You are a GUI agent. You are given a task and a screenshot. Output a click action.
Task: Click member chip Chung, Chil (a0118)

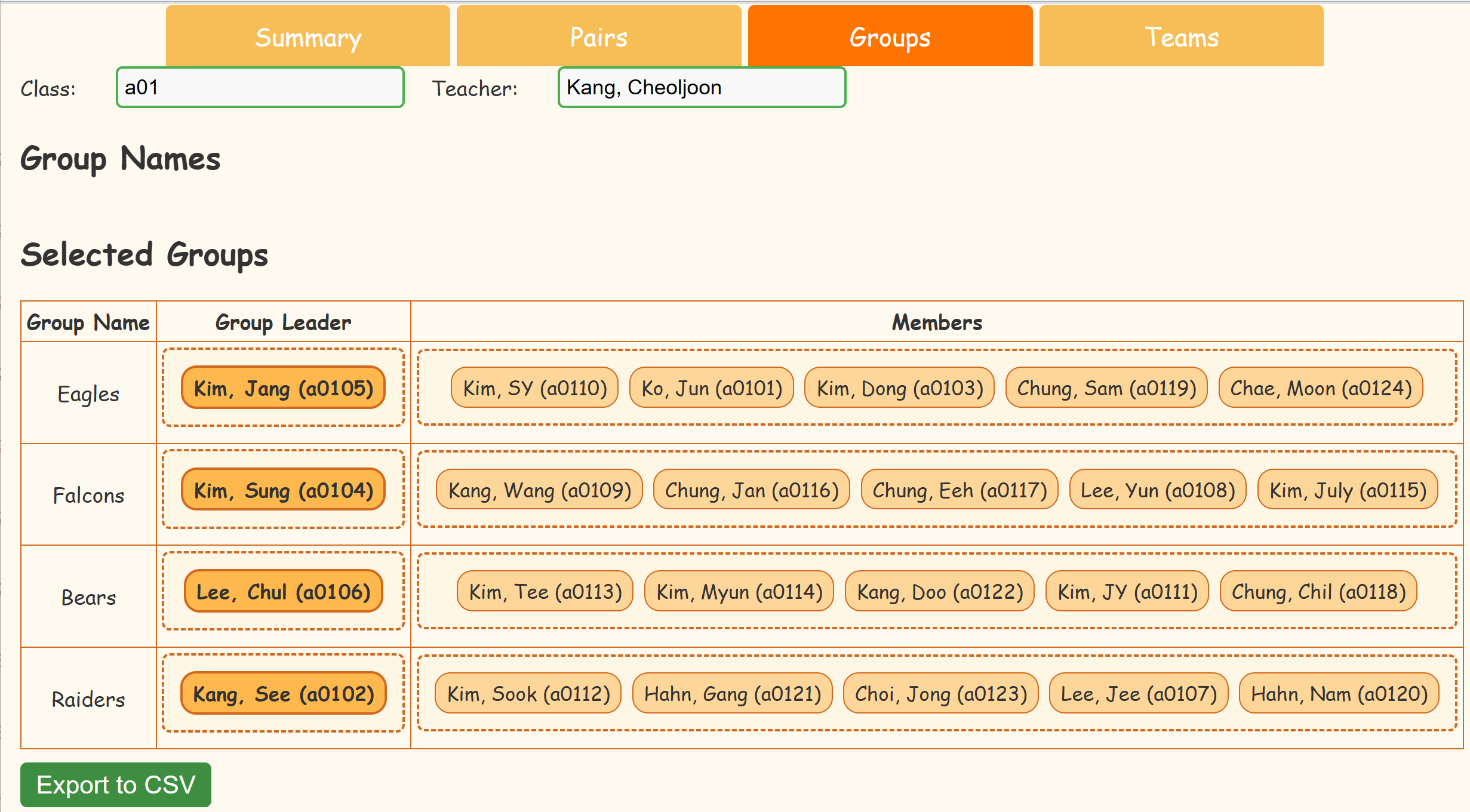[1318, 592]
